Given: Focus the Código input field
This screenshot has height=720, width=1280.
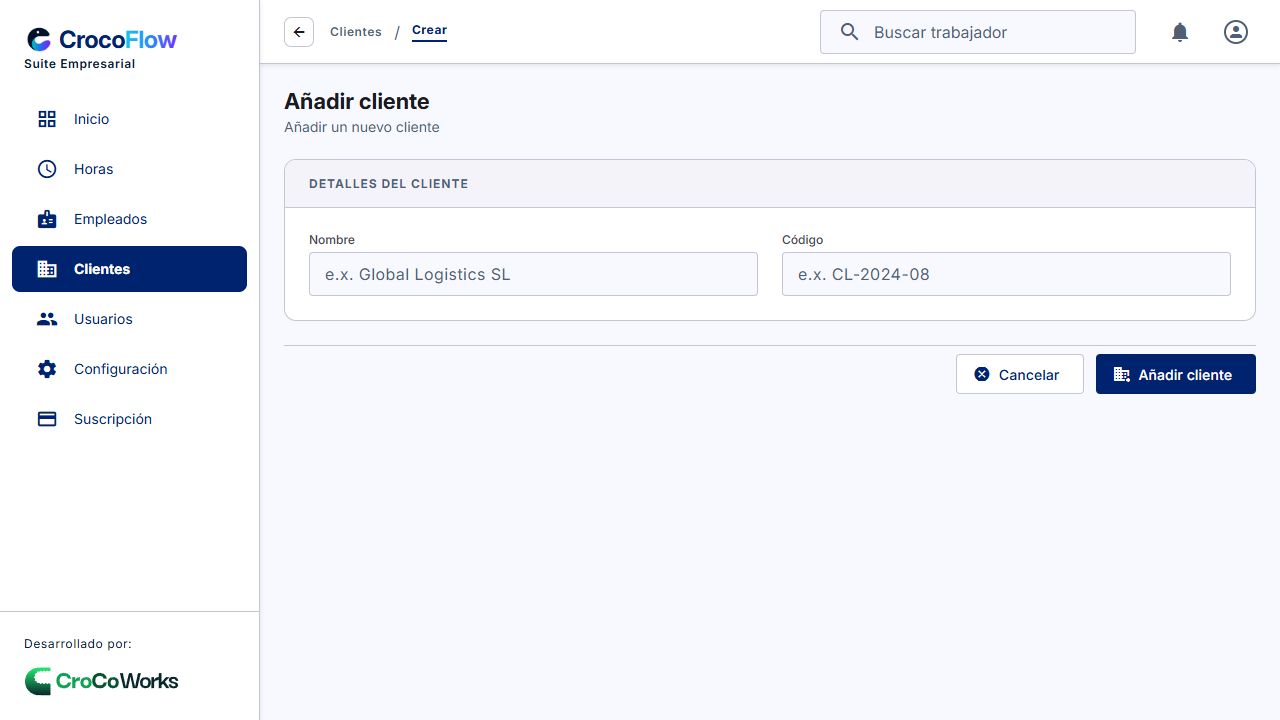Looking at the screenshot, I should point(1006,274).
